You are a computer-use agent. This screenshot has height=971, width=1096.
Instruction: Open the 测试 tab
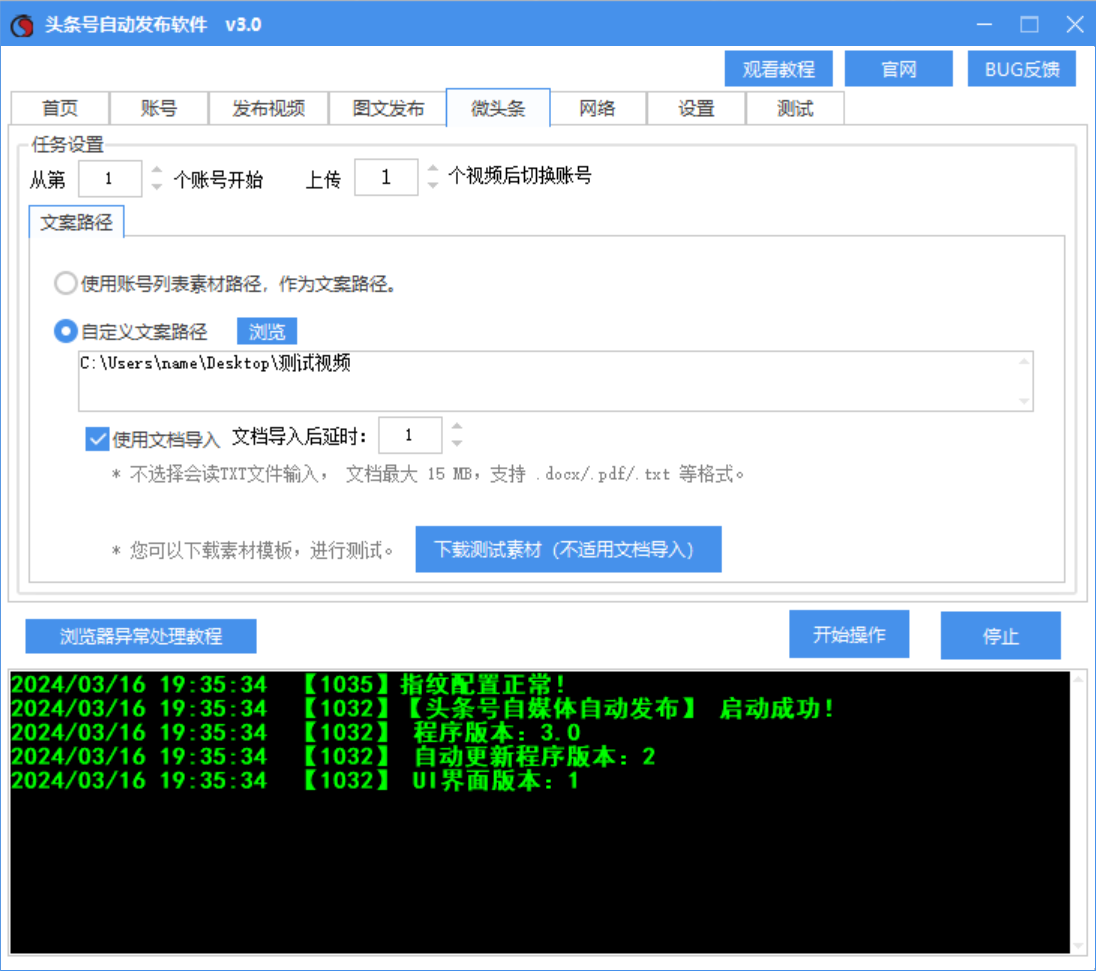tap(795, 108)
